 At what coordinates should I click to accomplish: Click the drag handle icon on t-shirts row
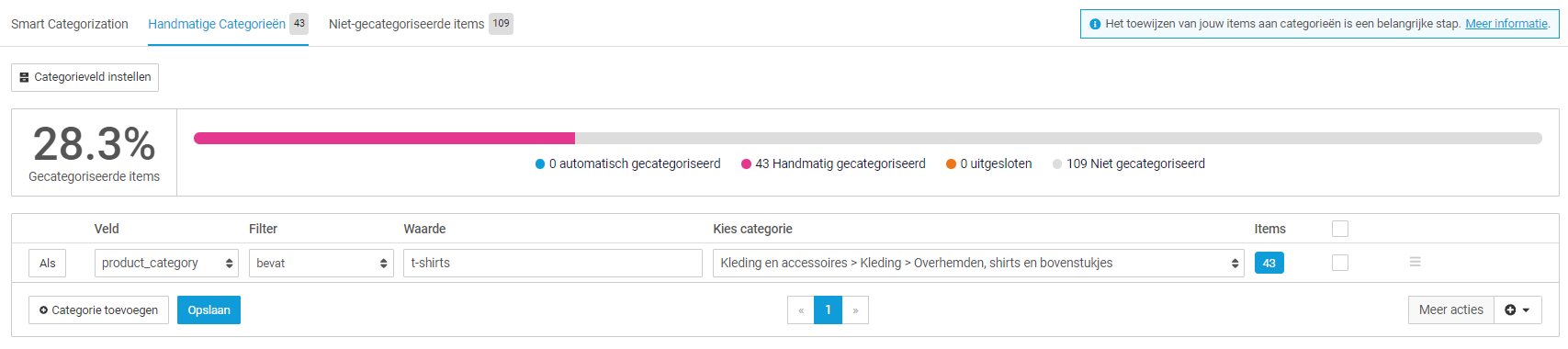coord(1415,263)
